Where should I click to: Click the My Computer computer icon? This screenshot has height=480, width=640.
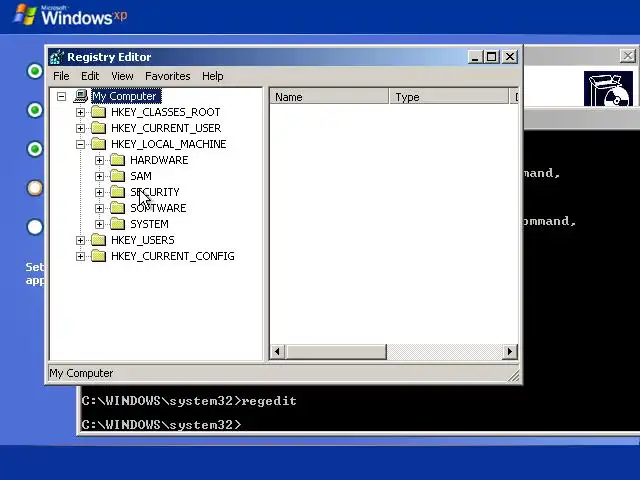[80, 96]
